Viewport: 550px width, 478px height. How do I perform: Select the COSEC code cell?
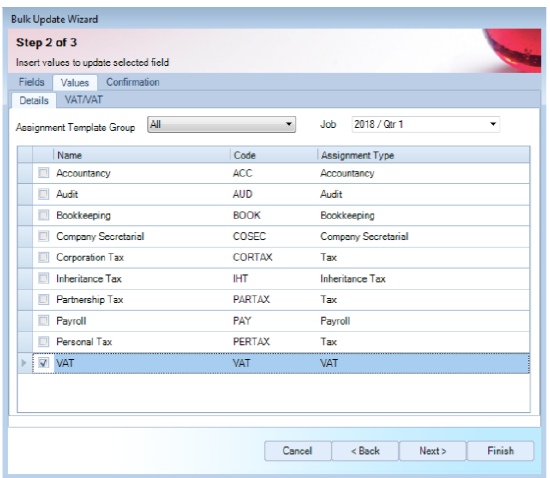[274, 236]
